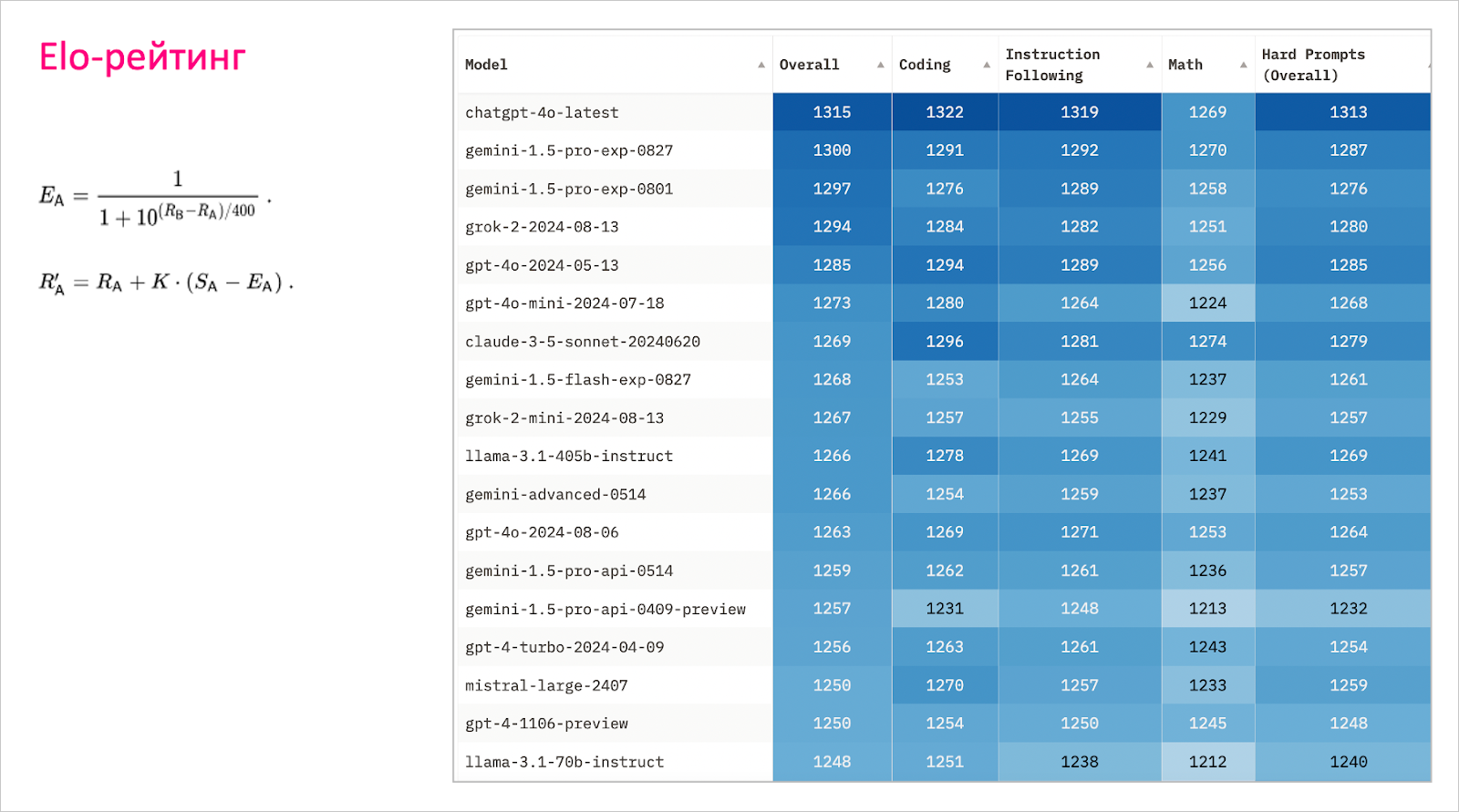
Task: Click Instruction Following score 1271 for gpt-4o-2024-08-06
Action: [x=1080, y=532]
